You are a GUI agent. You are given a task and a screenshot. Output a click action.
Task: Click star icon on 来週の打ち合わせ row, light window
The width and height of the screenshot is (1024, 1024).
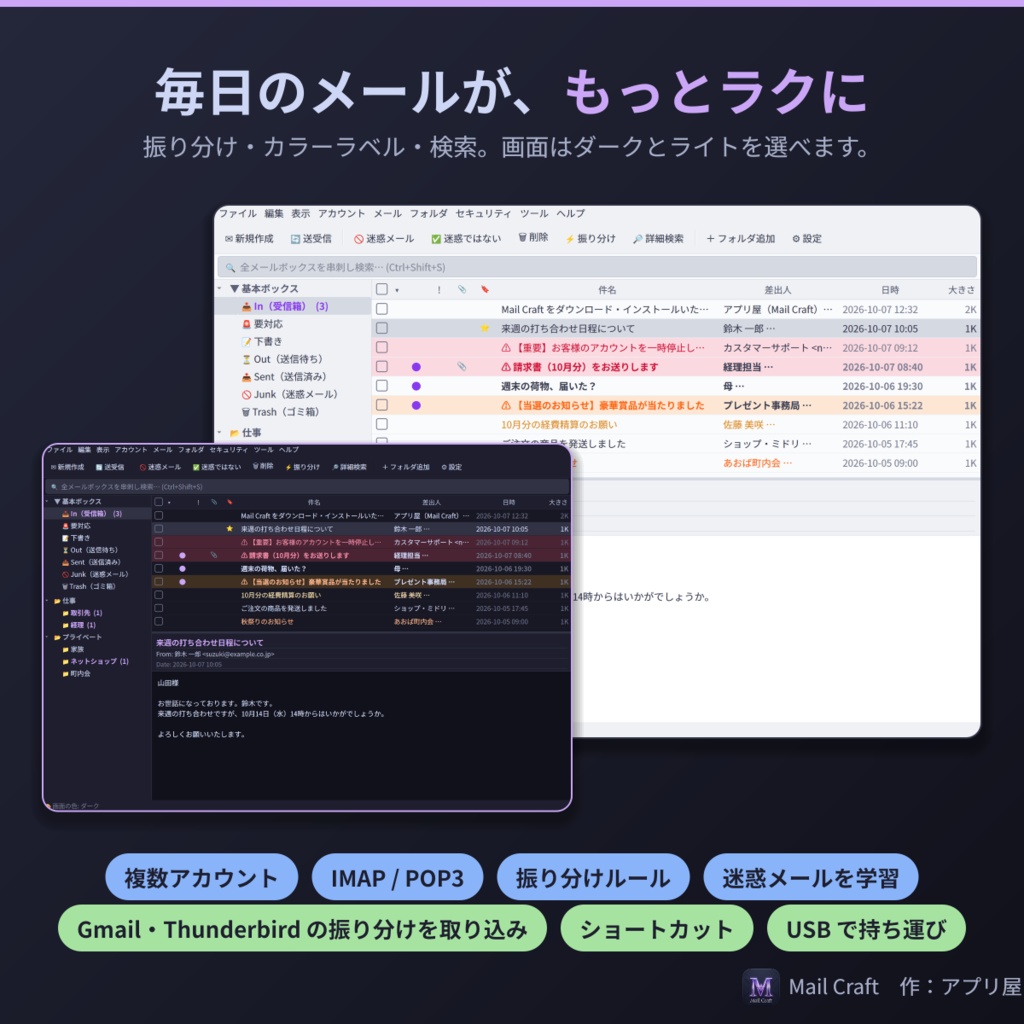pyautogui.click(x=485, y=328)
